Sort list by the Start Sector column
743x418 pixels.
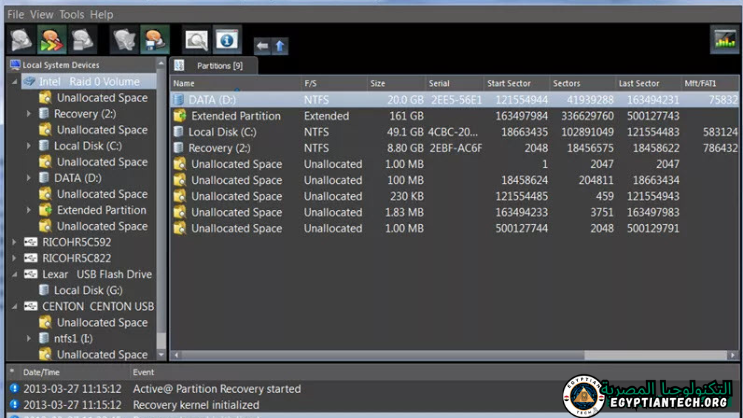(509, 83)
